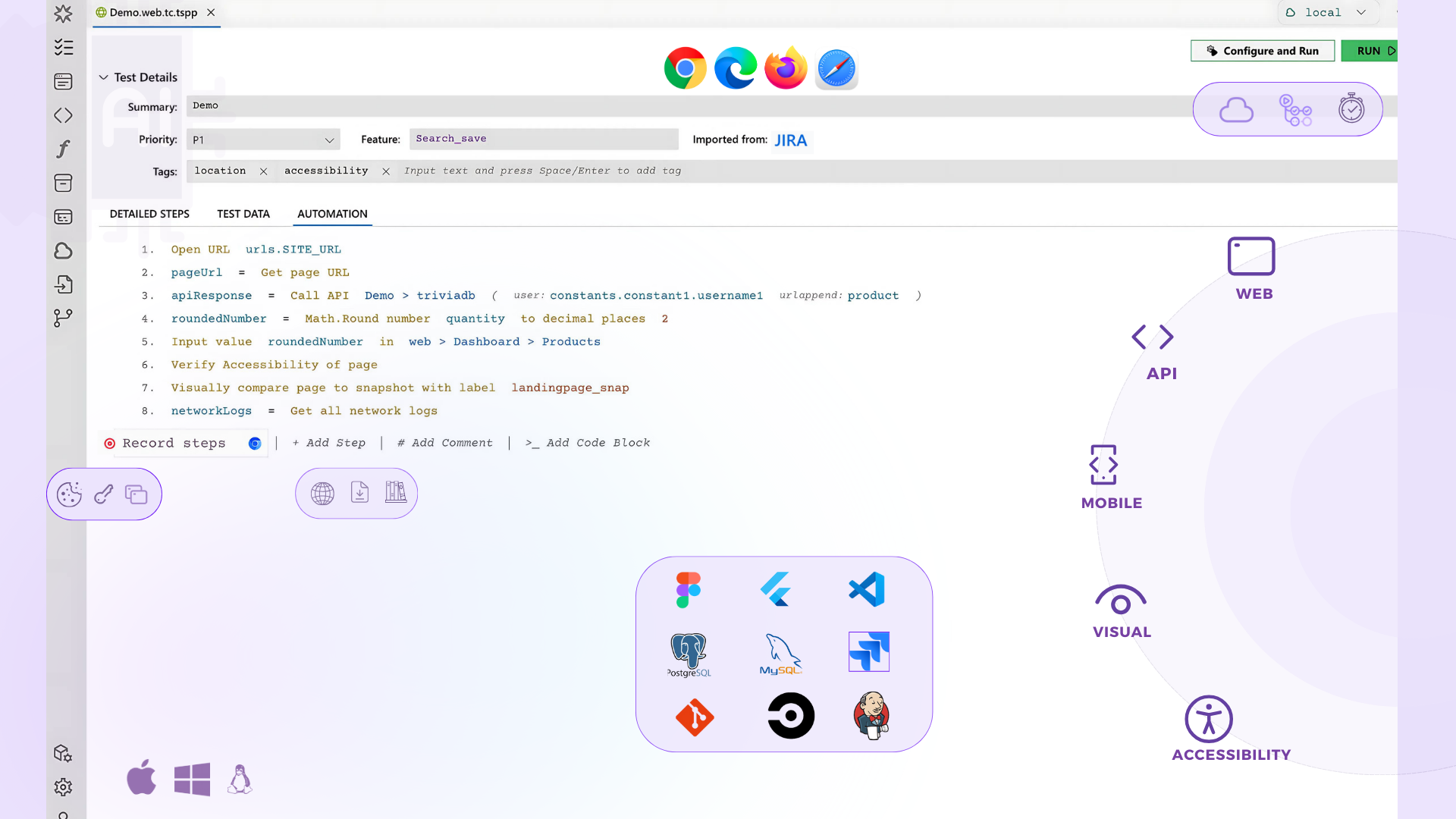
Task: Open the local environment dropdown
Action: pyautogui.click(x=1327, y=12)
